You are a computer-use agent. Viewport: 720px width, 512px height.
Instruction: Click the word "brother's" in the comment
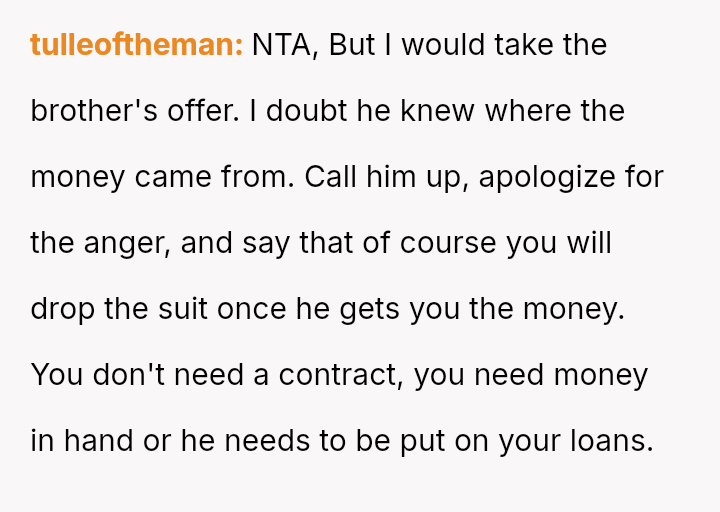(x=94, y=111)
